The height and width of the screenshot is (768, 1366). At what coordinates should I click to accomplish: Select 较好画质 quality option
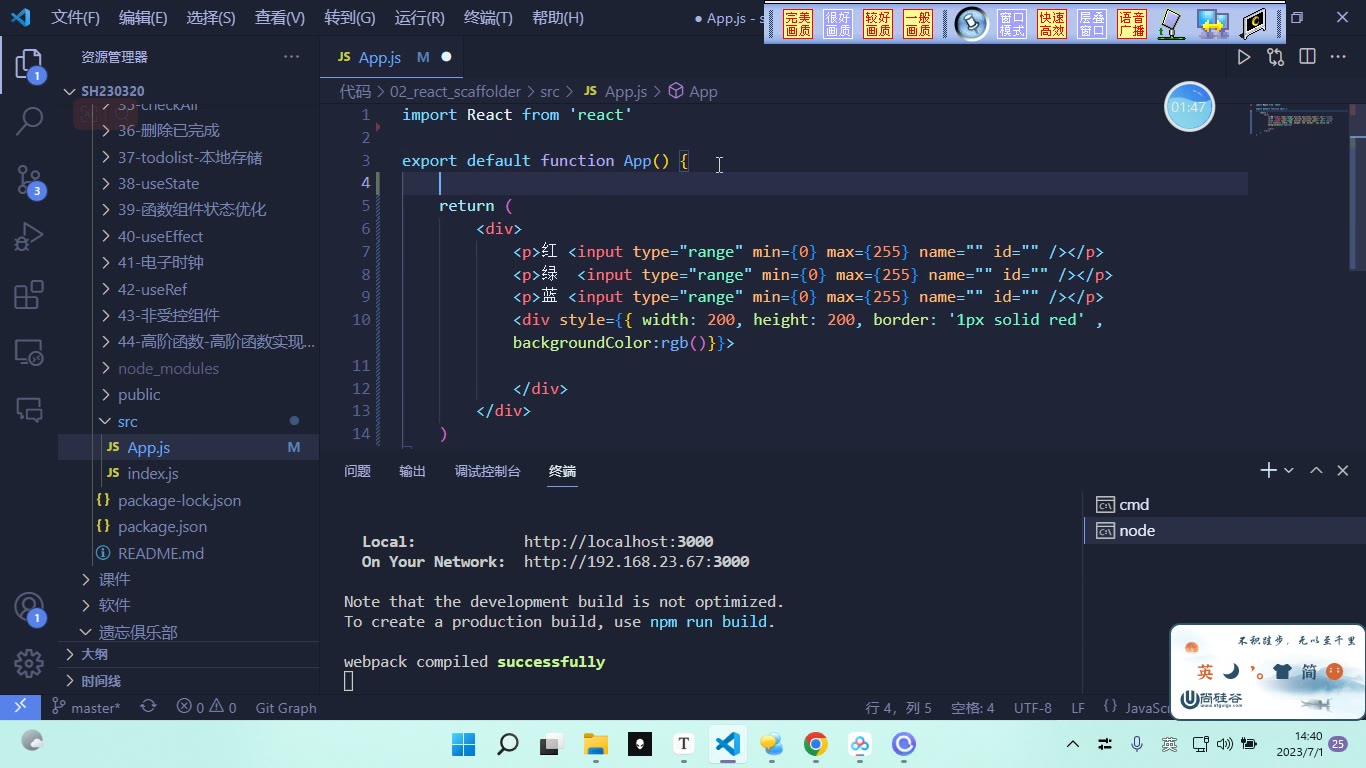(x=878, y=24)
